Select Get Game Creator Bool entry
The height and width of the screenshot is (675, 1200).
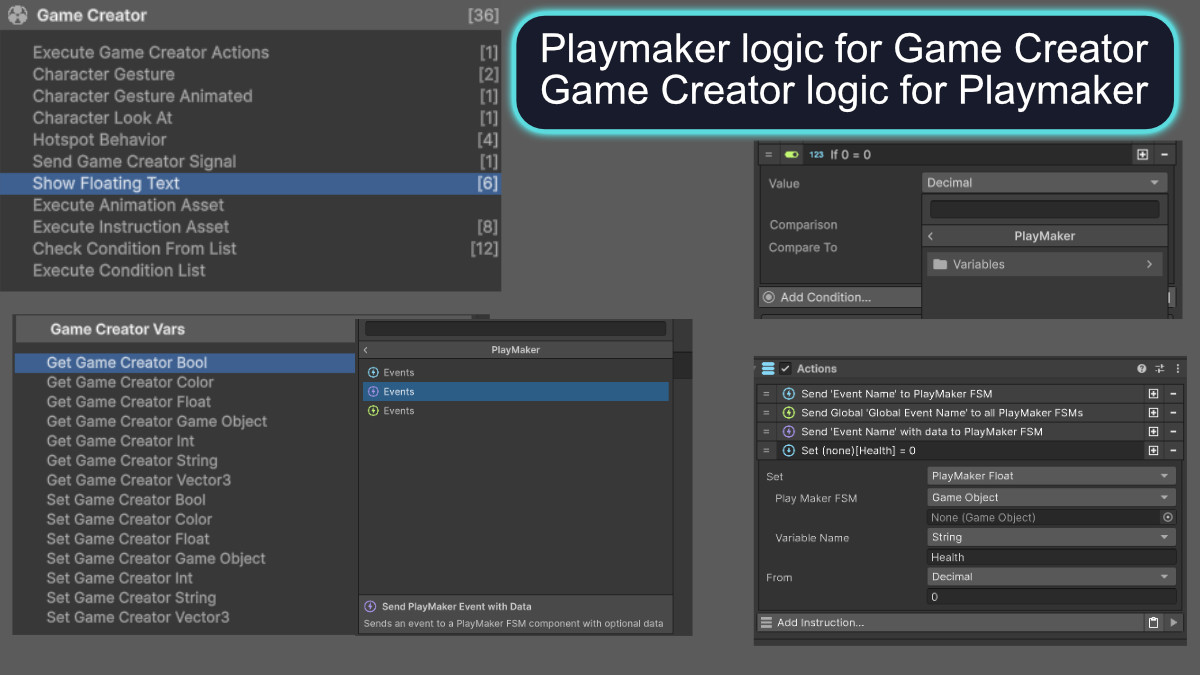tap(185, 363)
